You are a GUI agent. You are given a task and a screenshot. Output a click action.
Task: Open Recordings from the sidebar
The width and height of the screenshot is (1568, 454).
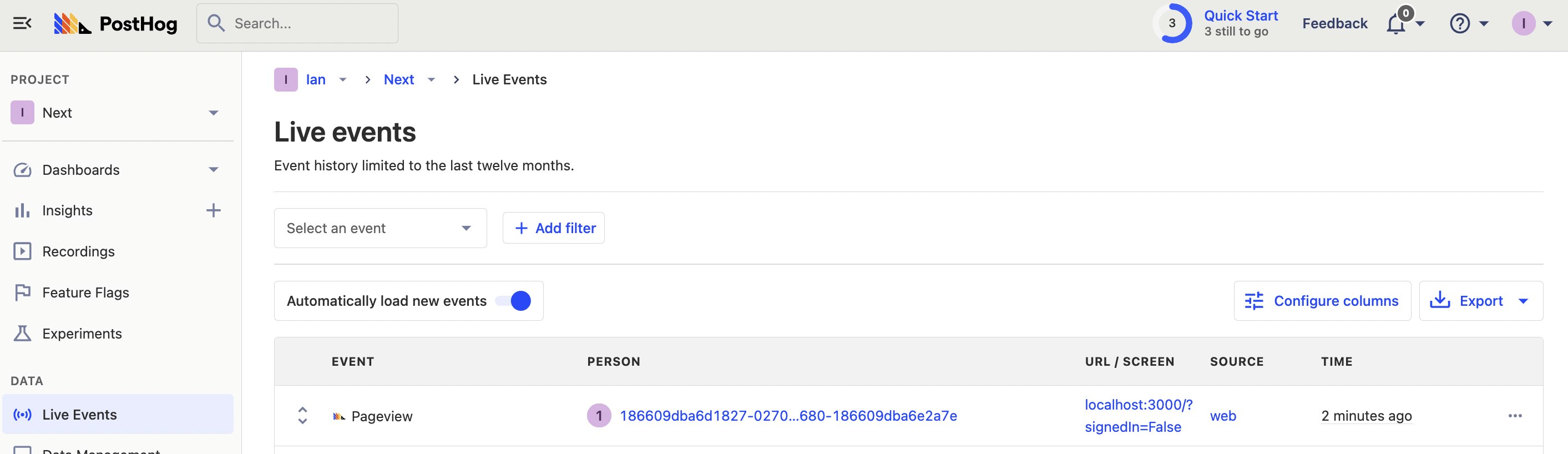(78, 251)
